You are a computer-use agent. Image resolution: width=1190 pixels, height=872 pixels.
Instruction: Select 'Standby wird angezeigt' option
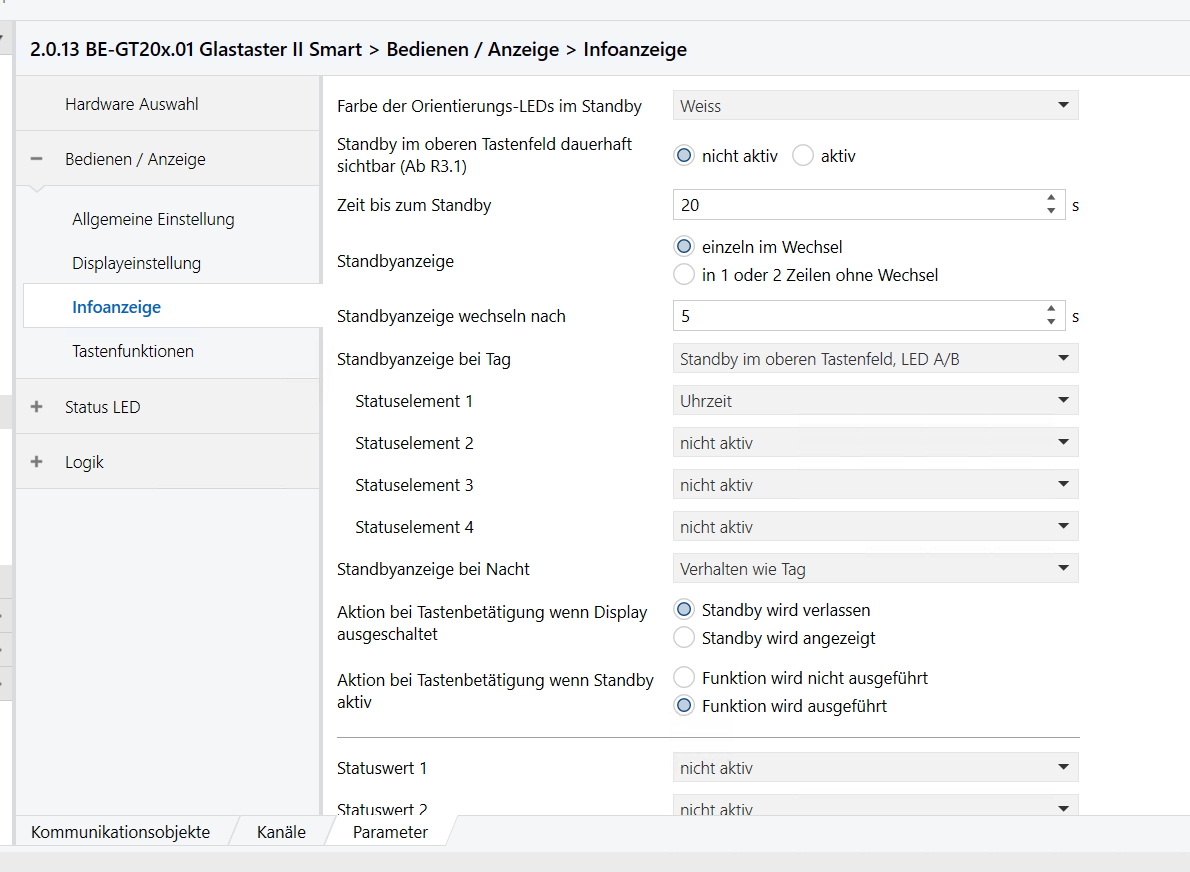pos(685,638)
